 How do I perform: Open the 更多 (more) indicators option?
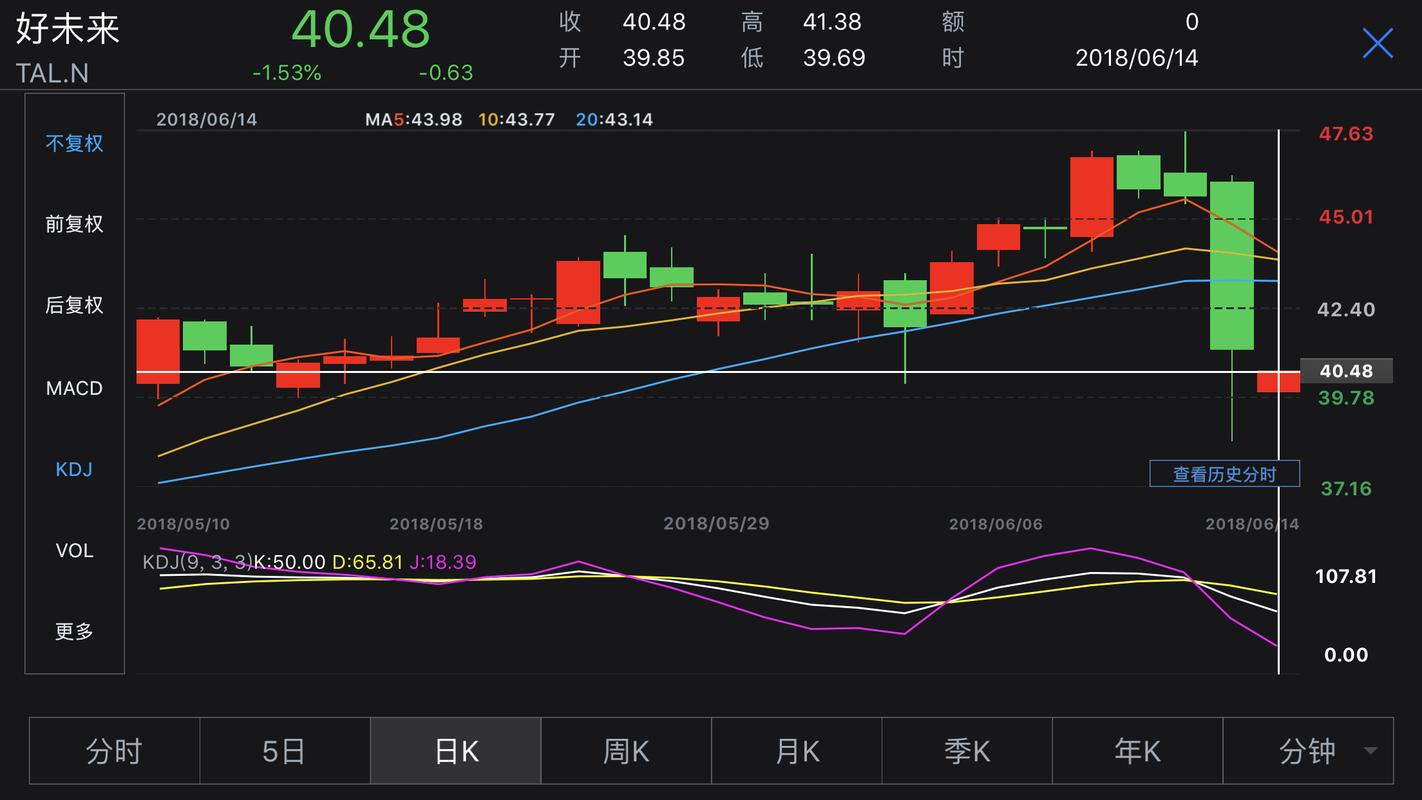pyautogui.click(x=73, y=630)
